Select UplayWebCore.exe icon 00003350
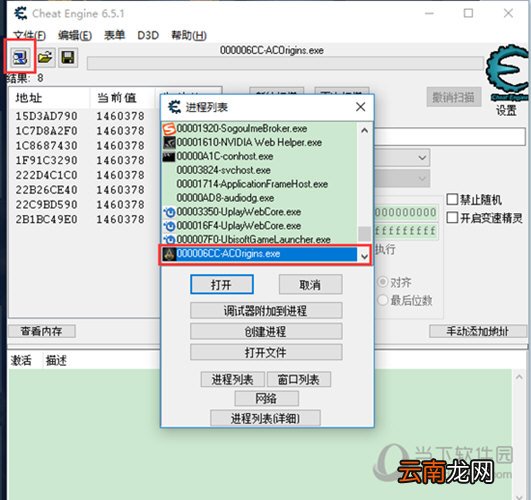Viewport: 531px width, 500px height. (x=169, y=212)
